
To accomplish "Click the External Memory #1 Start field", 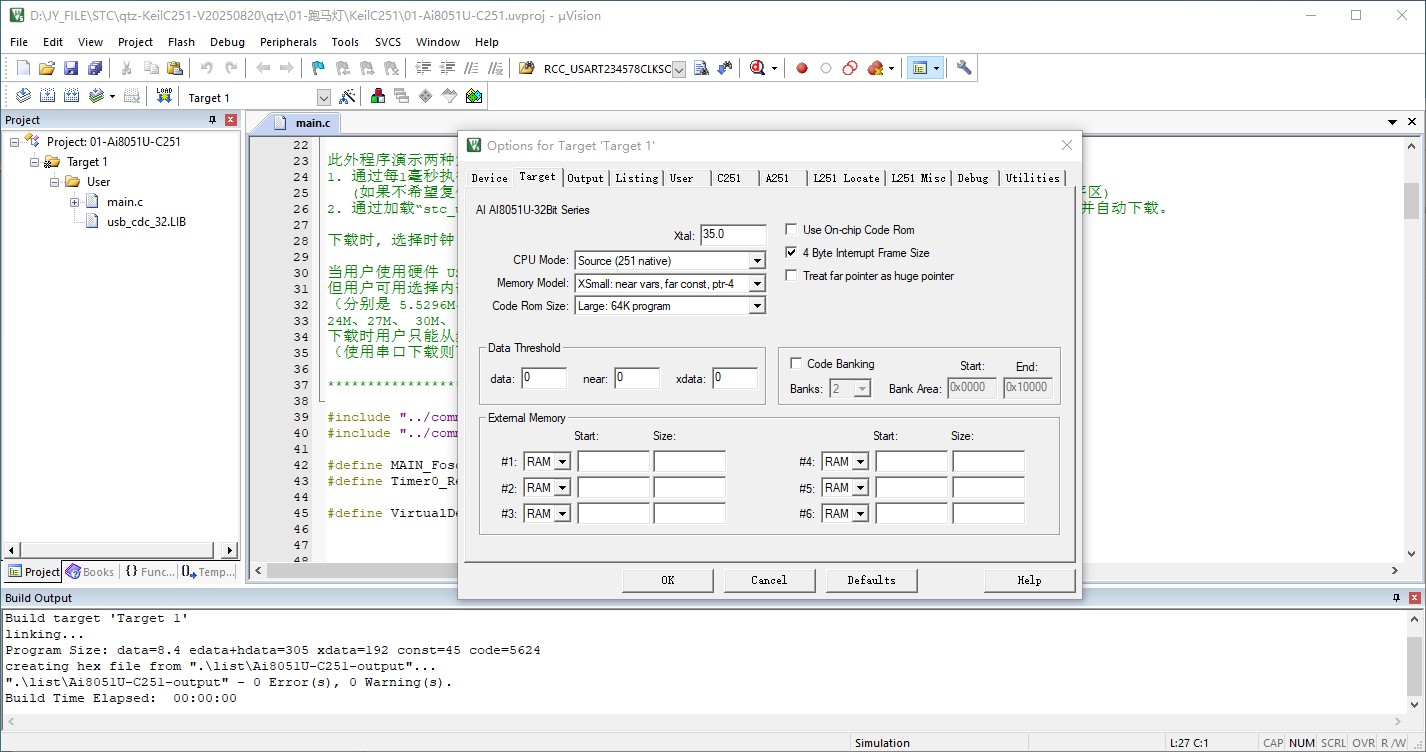I will click(614, 462).
